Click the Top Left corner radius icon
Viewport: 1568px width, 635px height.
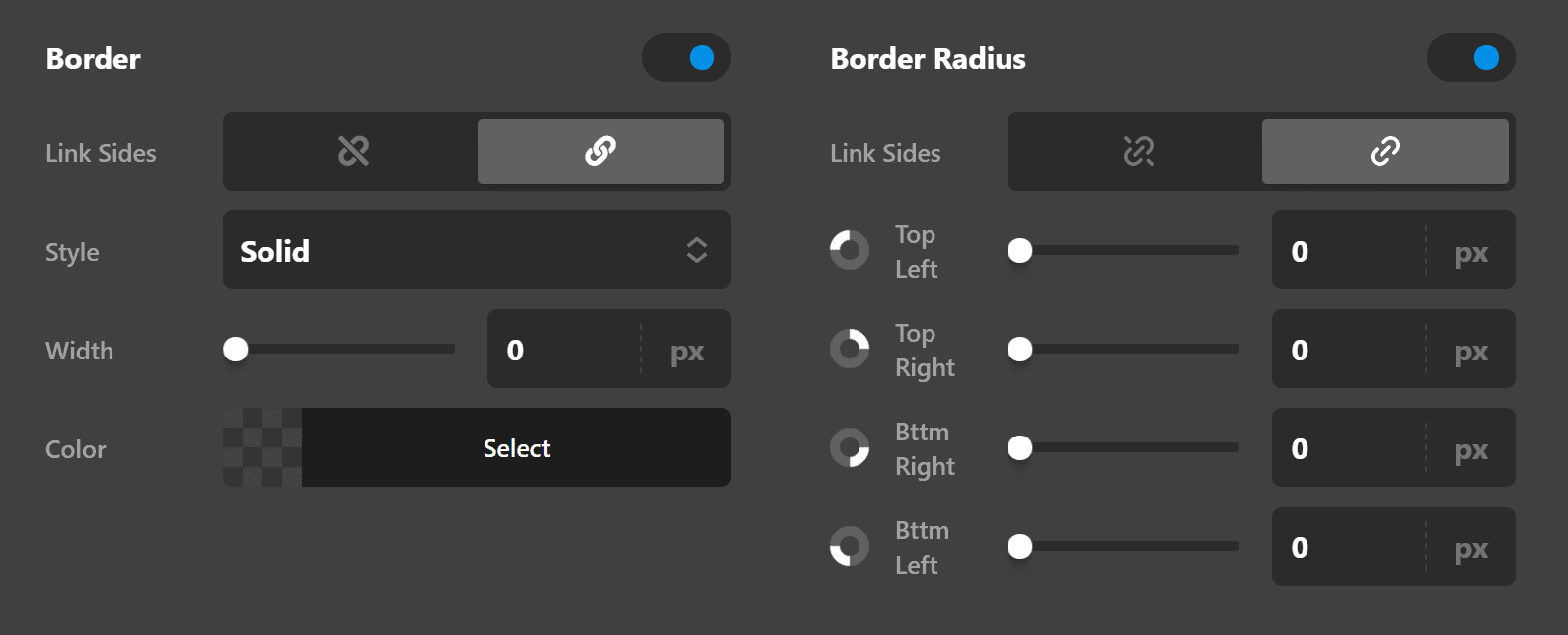click(x=849, y=250)
